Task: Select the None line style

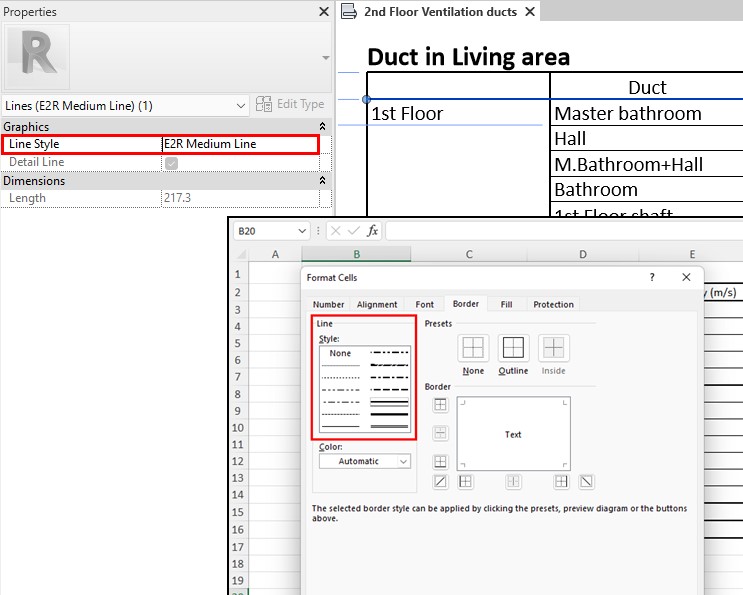Action: tap(341, 353)
